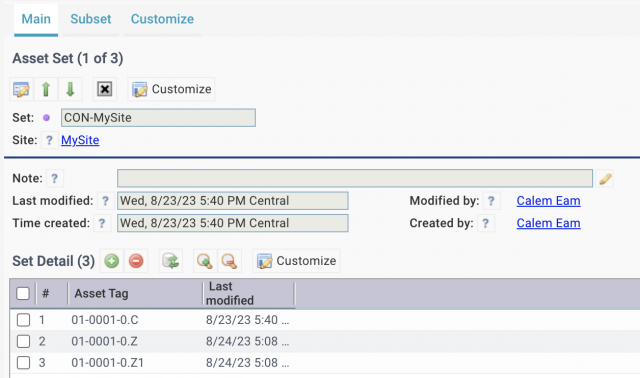The width and height of the screenshot is (640, 378).
Task: Check the row for 01-0001-0.Z1
Action: point(23,362)
